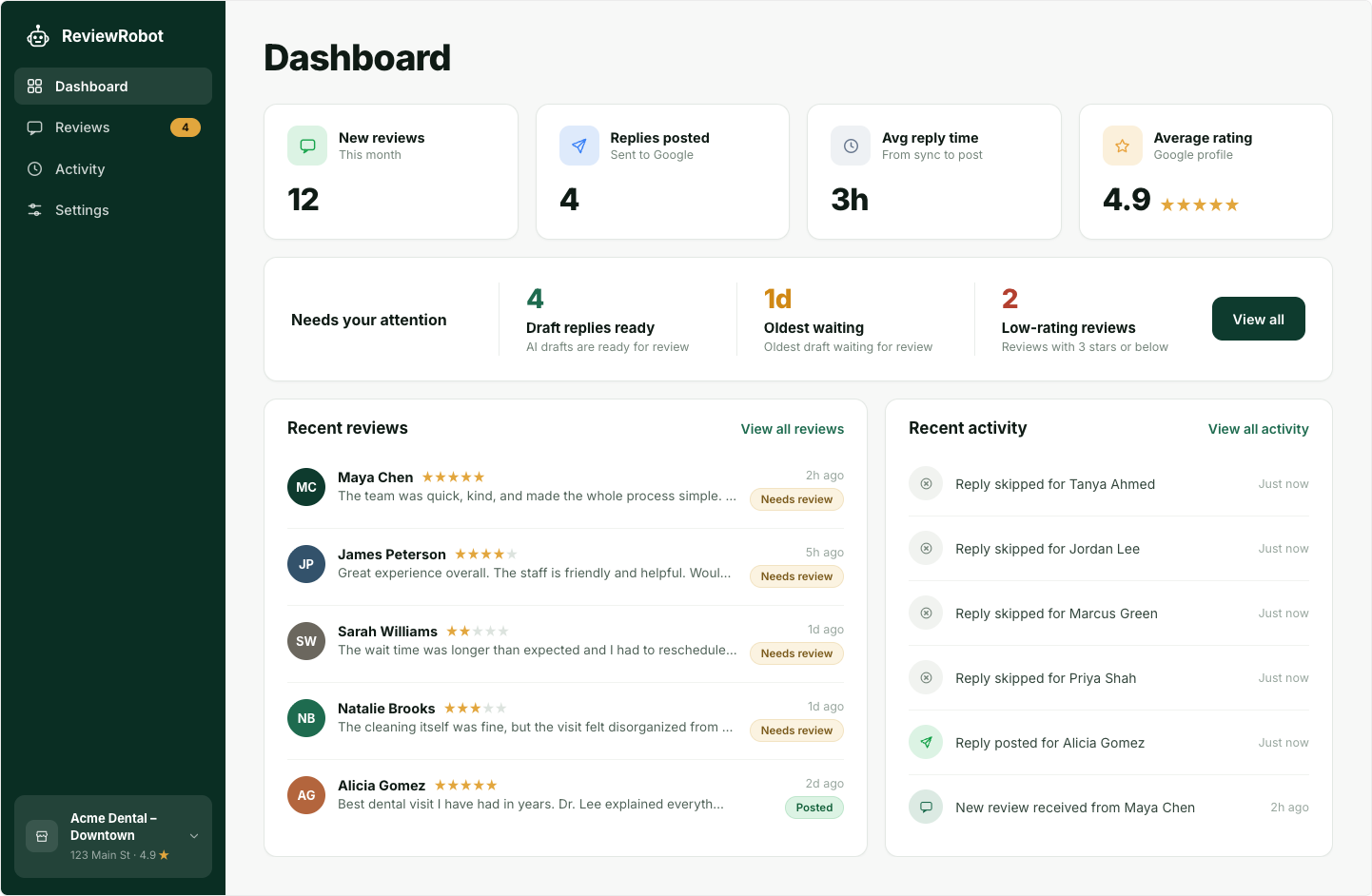Screen dimensions: 1372x896
Task: Click the AG avatar for Alicia Gomez
Action: click(x=306, y=795)
